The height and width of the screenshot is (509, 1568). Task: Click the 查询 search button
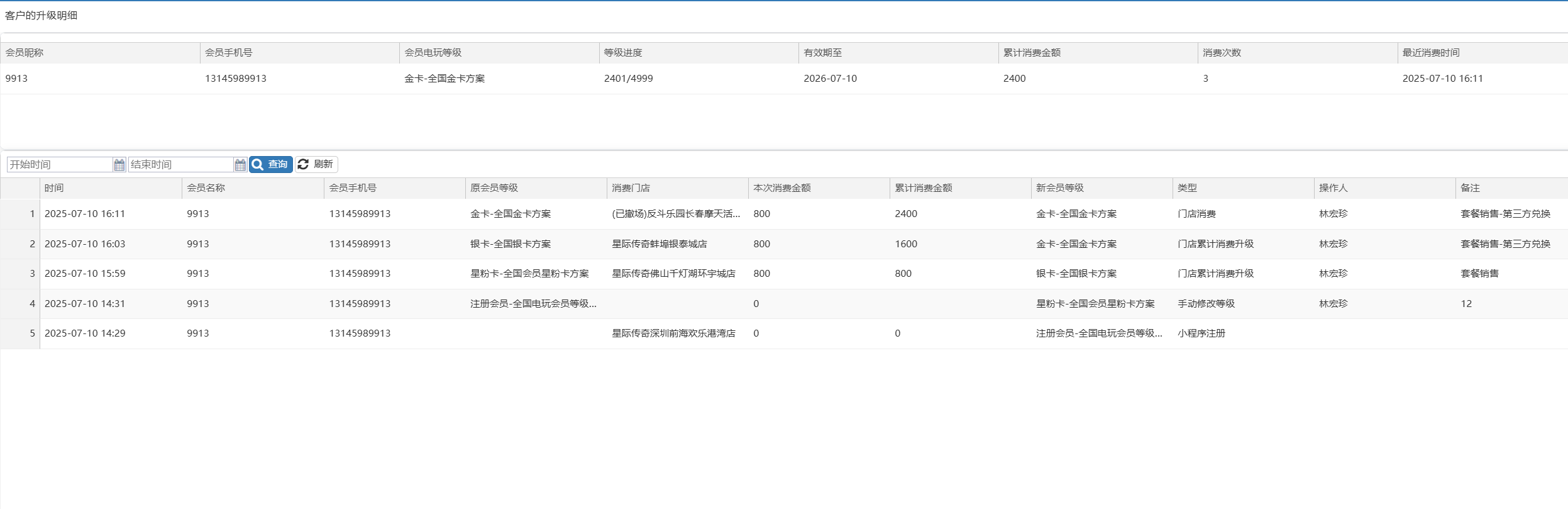(x=271, y=164)
